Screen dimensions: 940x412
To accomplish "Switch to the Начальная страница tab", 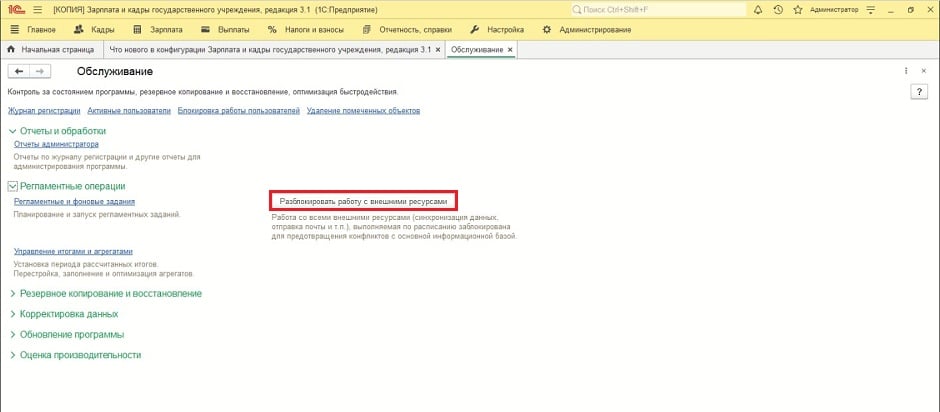I will pyautogui.click(x=52, y=50).
